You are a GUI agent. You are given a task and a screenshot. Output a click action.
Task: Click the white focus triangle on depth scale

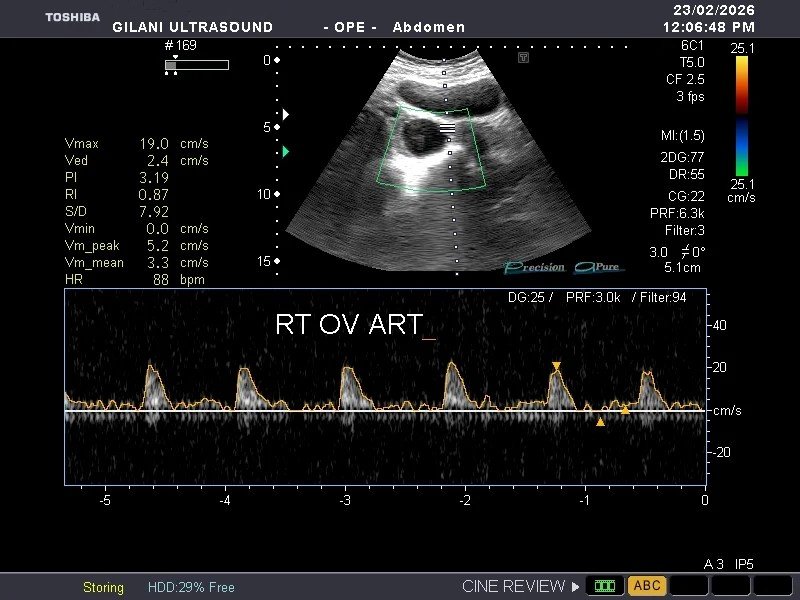click(x=286, y=114)
